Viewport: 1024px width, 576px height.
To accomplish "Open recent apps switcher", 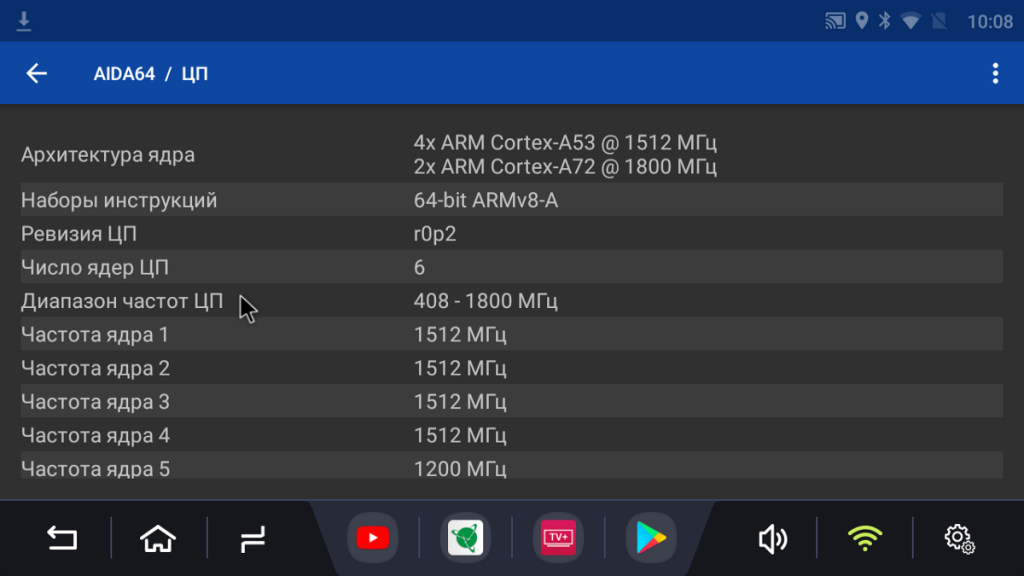I will (x=253, y=540).
